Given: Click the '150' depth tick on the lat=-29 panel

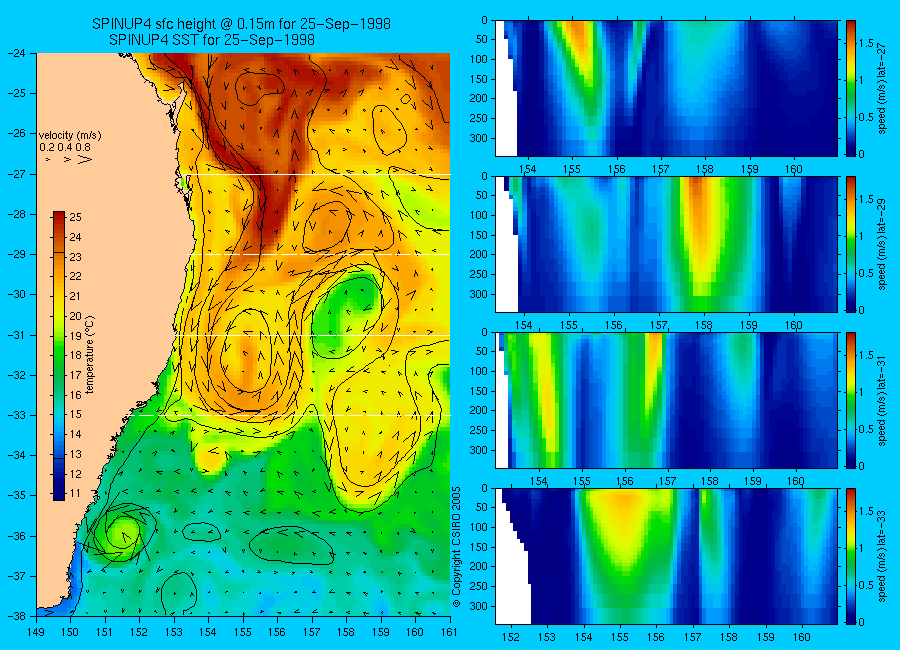Looking at the screenshot, I should [479, 235].
